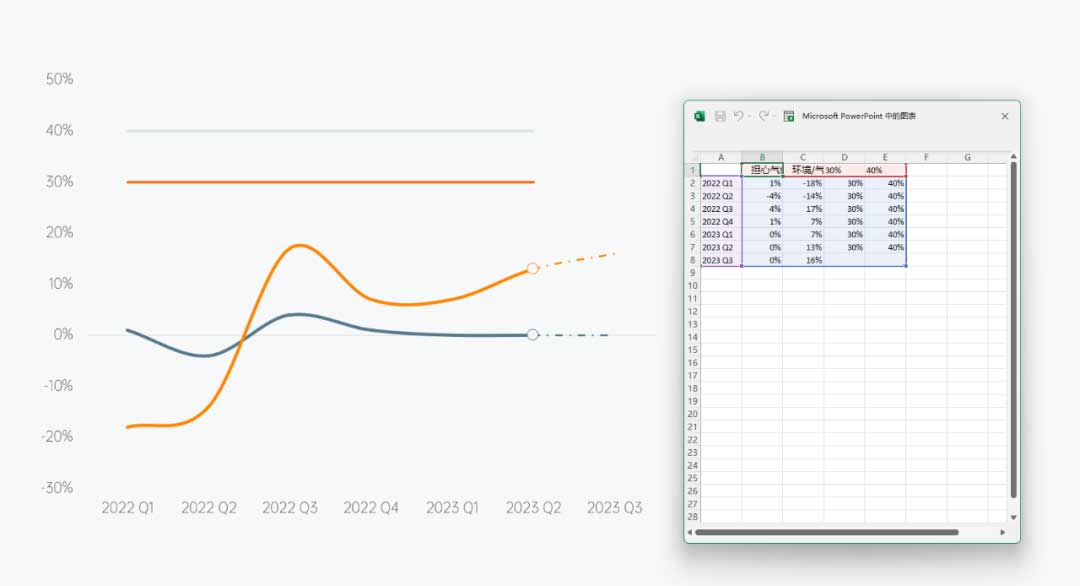Click the vertical scrollbar up arrow
This screenshot has width=1080, height=586.
[x=1013, y=157]
